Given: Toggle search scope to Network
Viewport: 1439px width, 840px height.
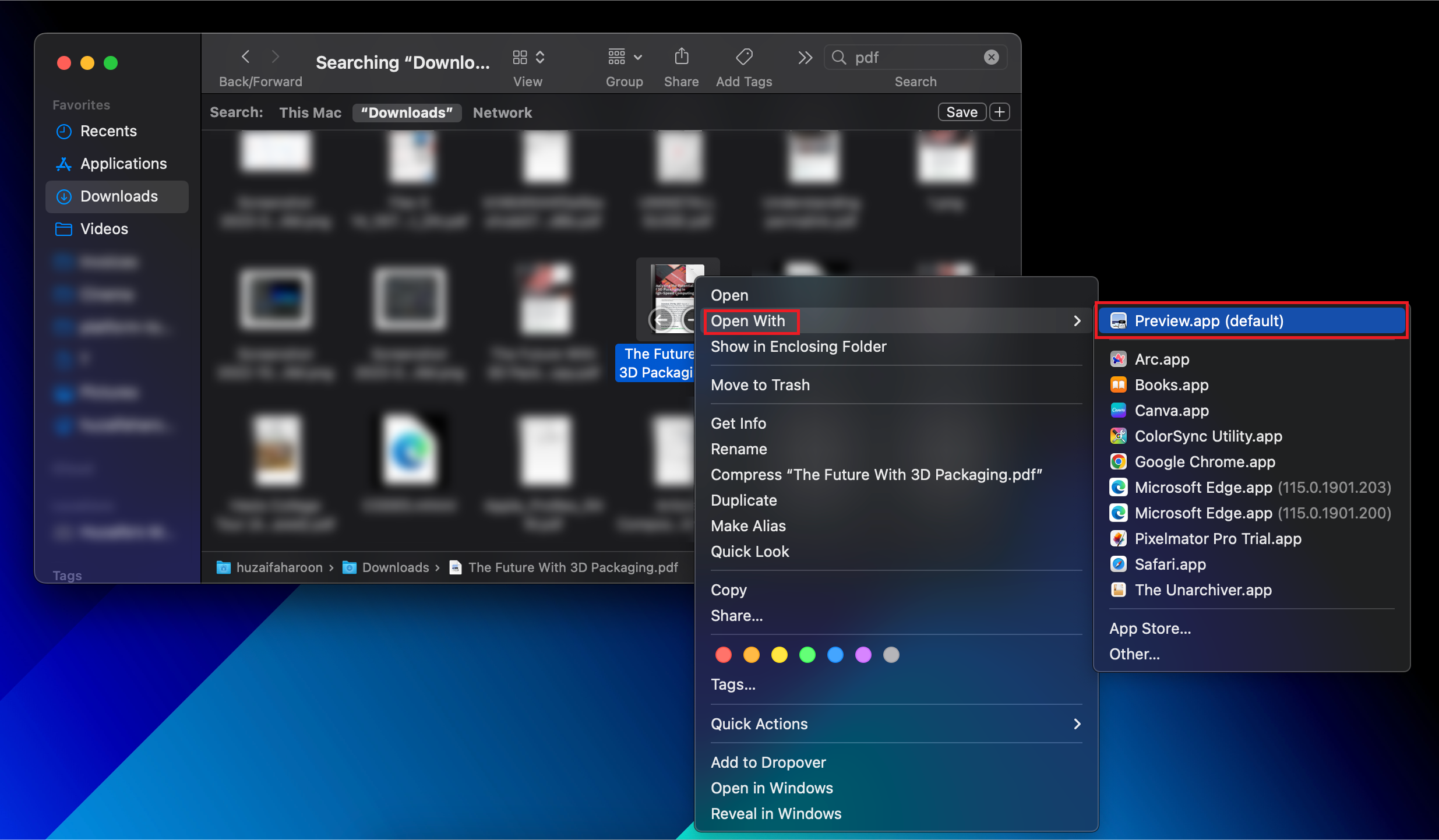Looking at the screenshot, I should click(502, 112).
